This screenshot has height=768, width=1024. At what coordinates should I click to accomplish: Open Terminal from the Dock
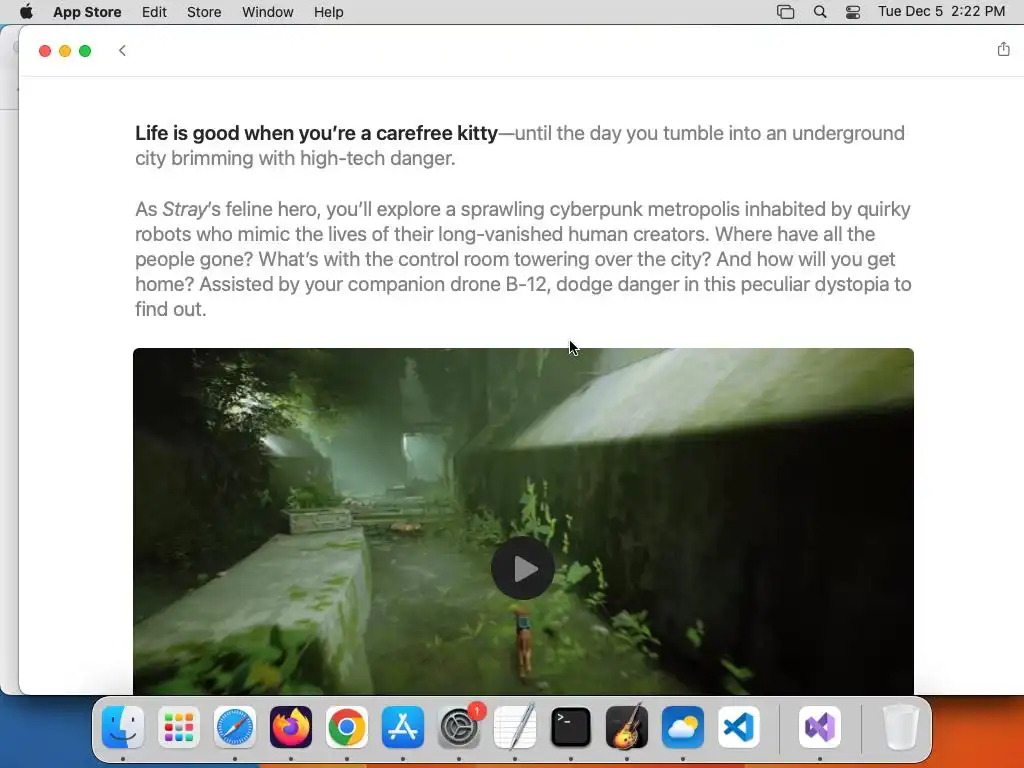tap(571, 727)
